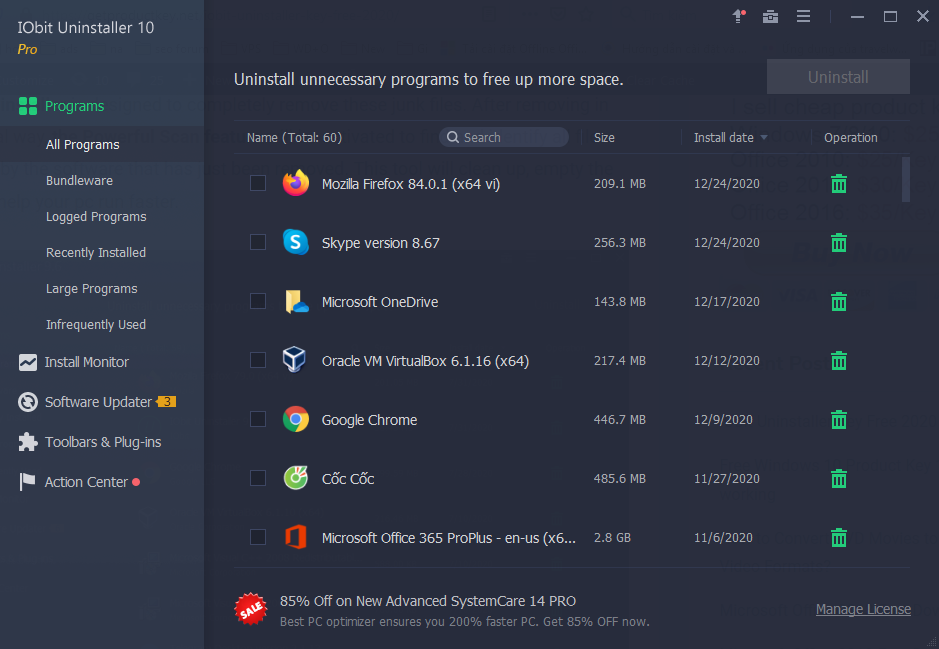Uninstall Mozilla Firefox via trash icon
The image size is (939, 649).
838,183
